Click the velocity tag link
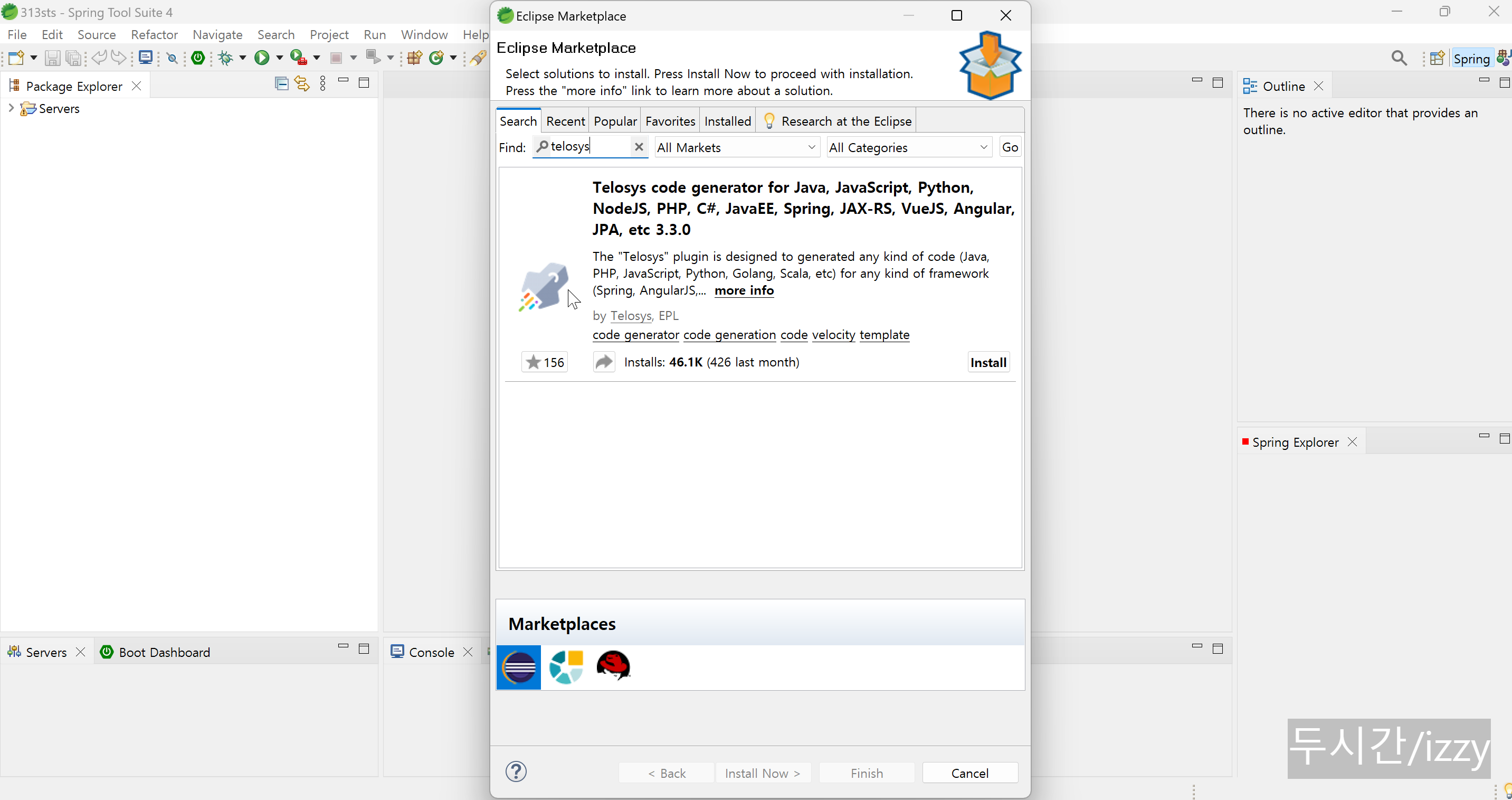 833,335
